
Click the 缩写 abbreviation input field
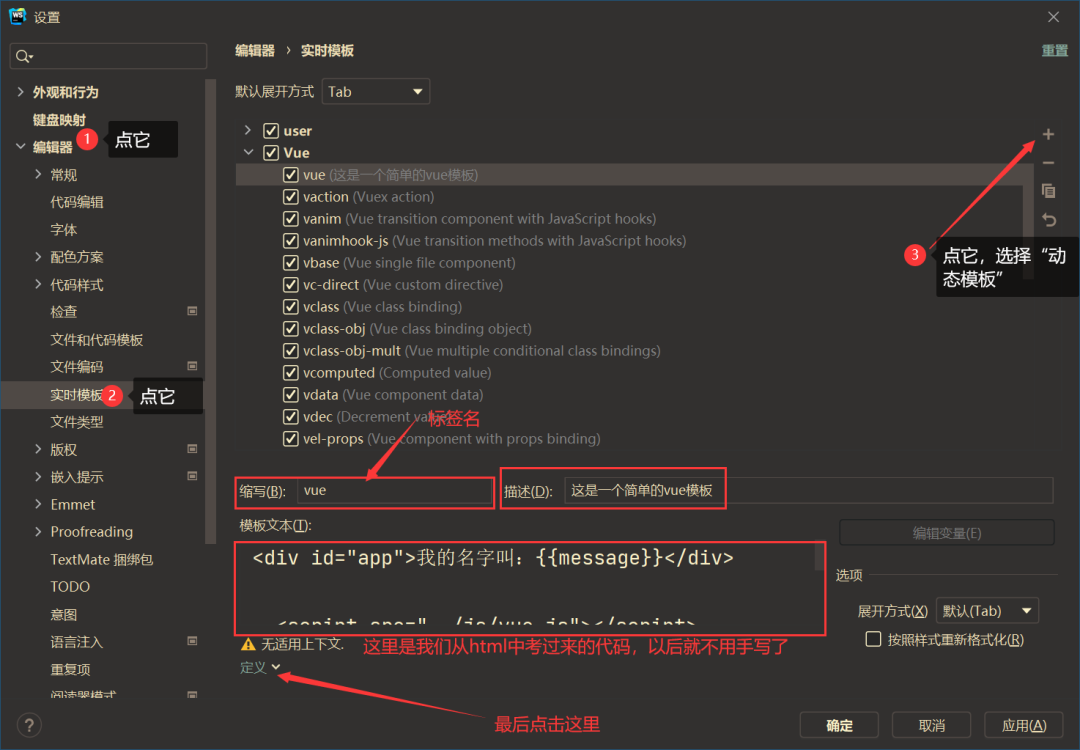(394, 491)
